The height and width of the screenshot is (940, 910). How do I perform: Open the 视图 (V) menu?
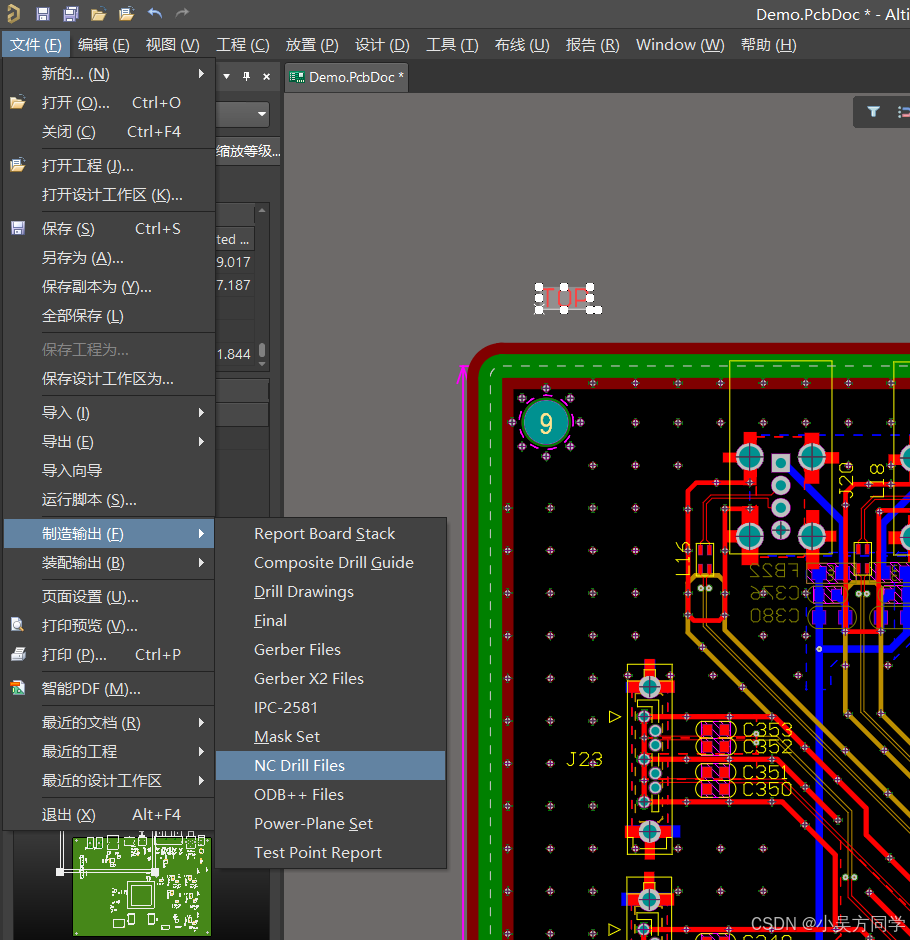pyautogui.click(x=173, y=45)
